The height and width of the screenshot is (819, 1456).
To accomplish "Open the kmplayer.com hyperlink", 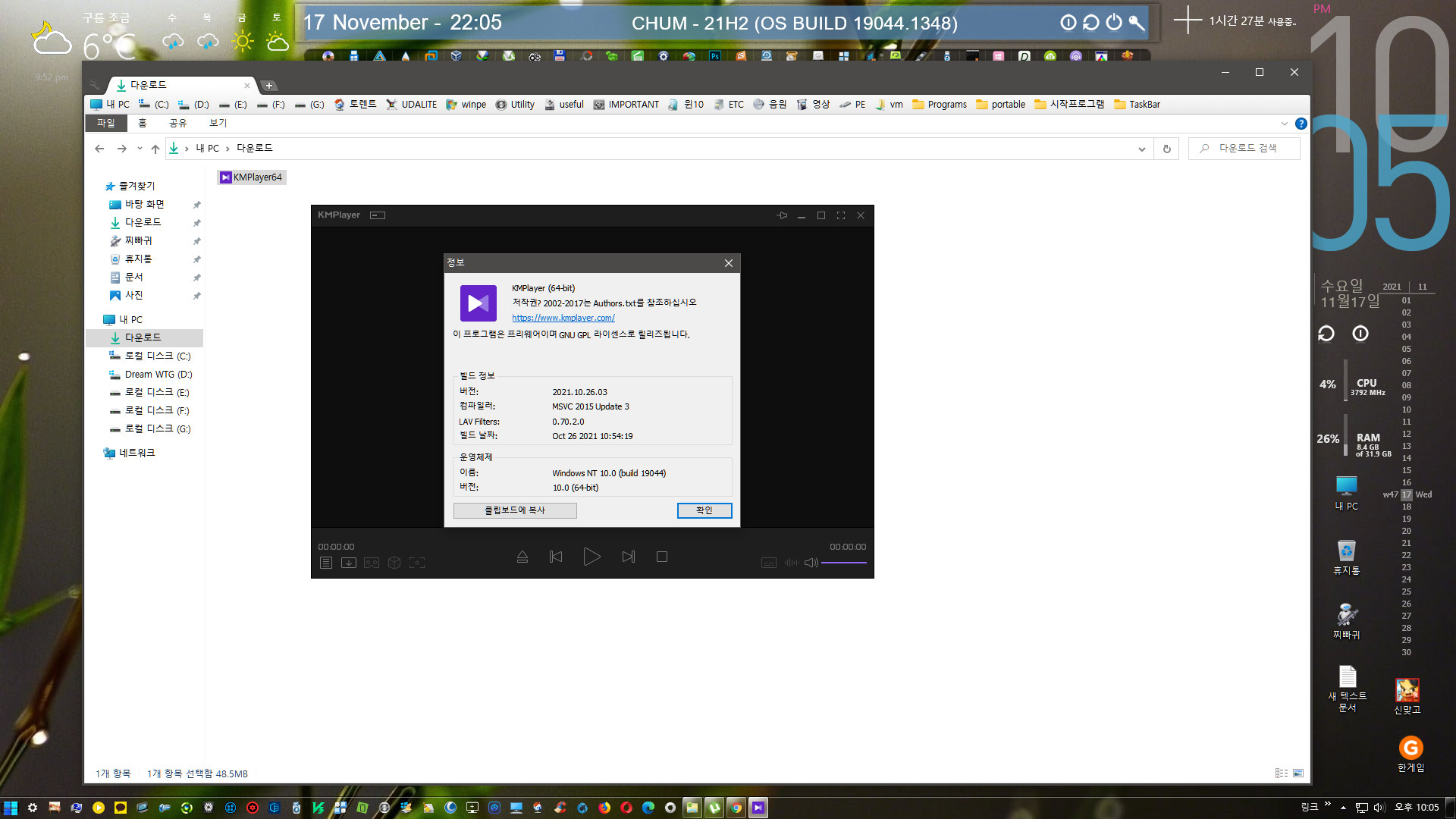I will (x=563, y=318).
